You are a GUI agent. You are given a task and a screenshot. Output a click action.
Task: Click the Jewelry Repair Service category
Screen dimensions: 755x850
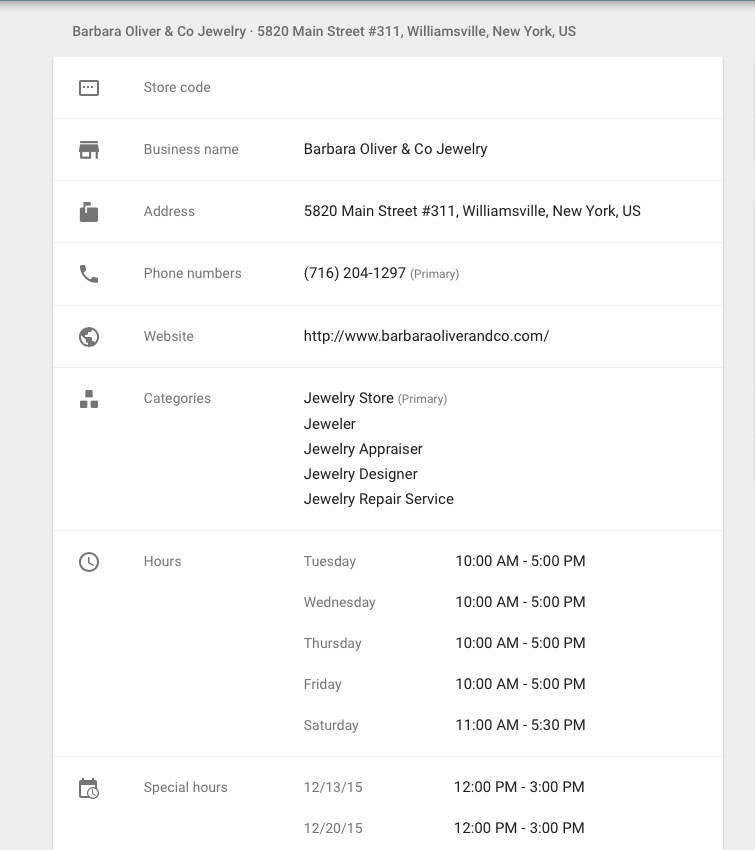click(378, 499)
